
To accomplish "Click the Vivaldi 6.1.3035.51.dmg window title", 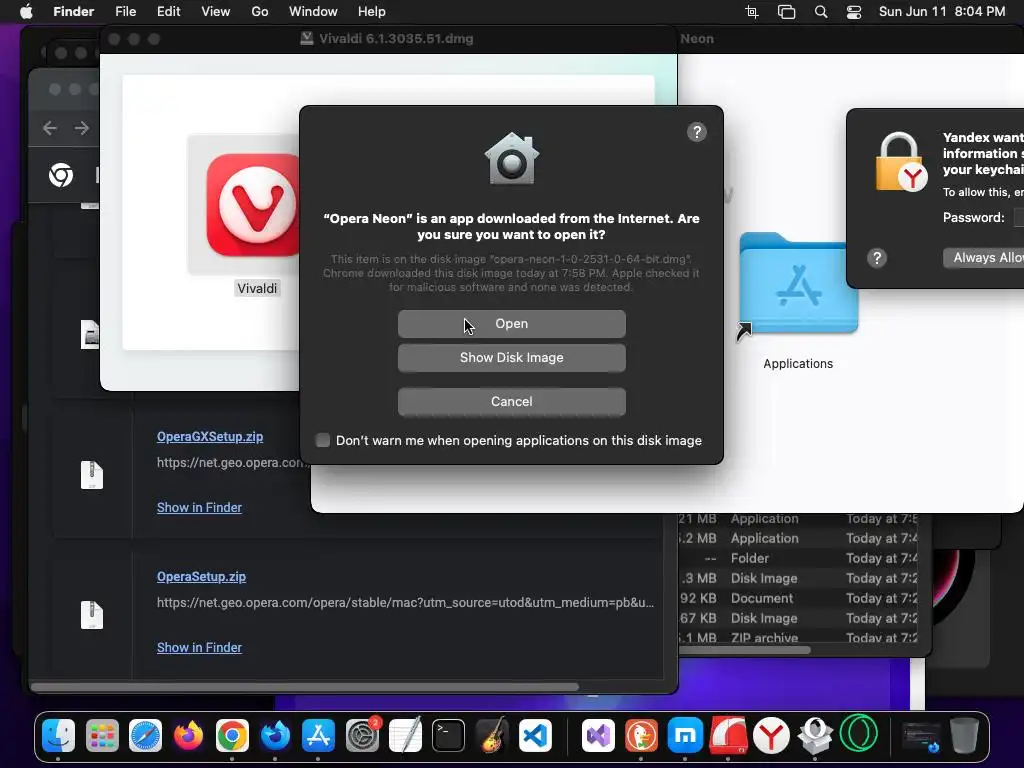I will pyautogui.click(x=396, y=39).
